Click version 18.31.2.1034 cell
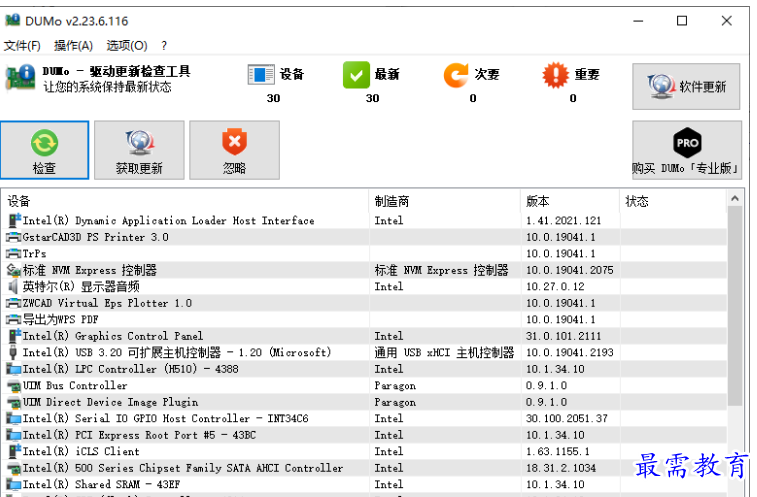 (x=561, y=468)
